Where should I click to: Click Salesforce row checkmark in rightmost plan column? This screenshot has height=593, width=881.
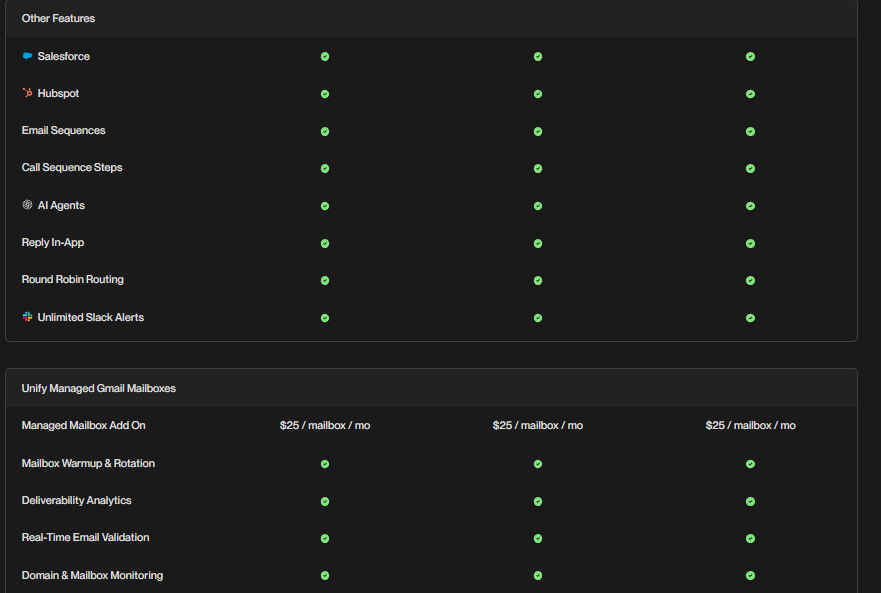[x=750, y=56]
